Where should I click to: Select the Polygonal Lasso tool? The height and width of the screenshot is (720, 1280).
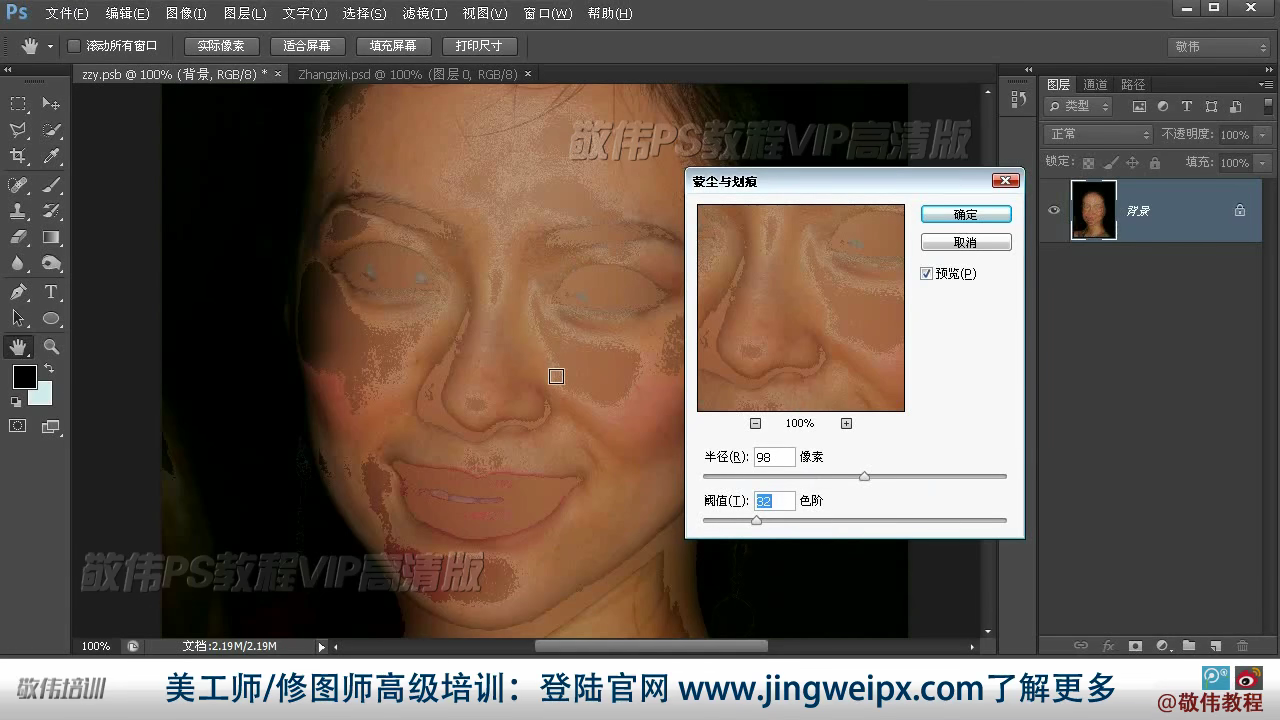(18, 130)
